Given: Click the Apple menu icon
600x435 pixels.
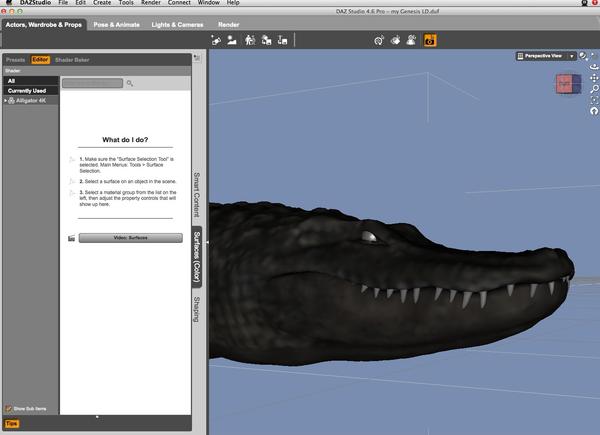Looking at the screenshot, I should point(9,2).
